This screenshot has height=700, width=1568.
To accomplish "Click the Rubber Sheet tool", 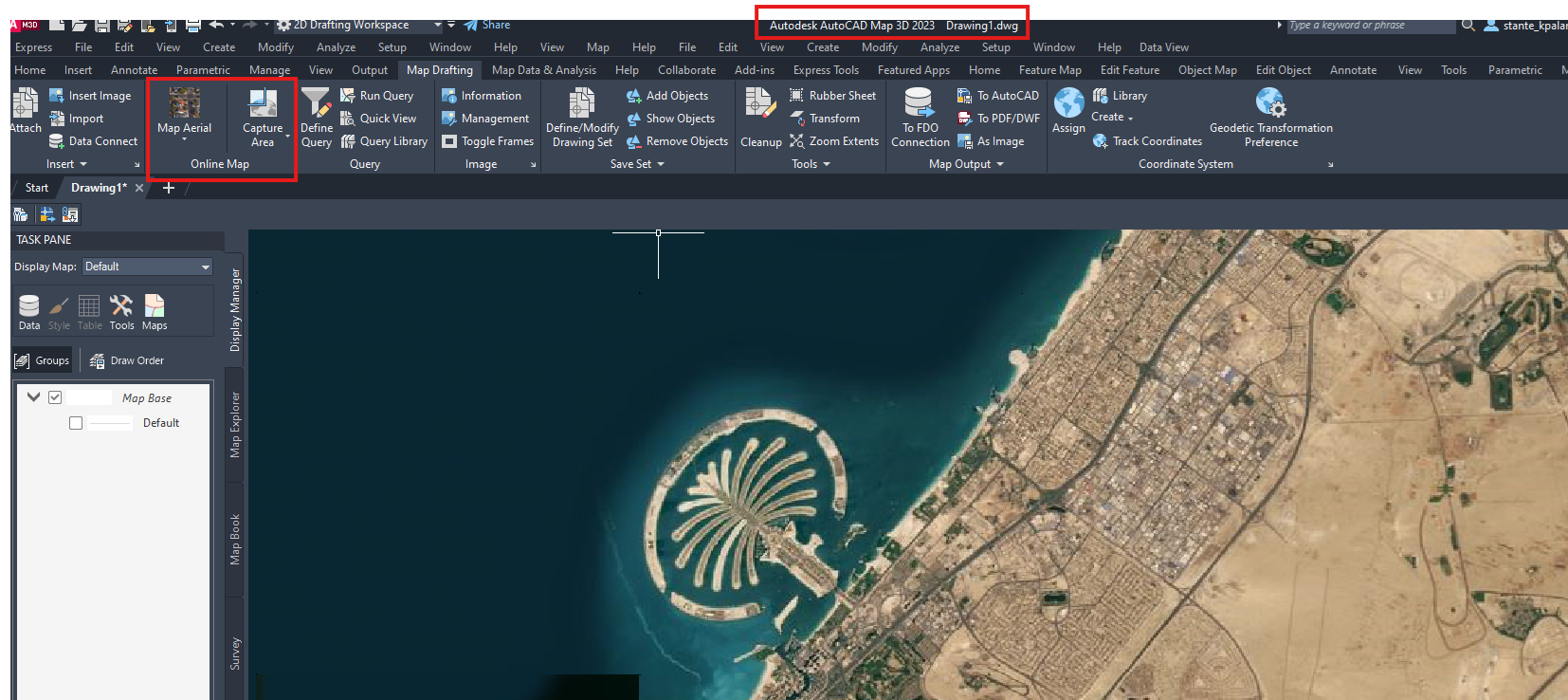I will click(x=833, y=96).
